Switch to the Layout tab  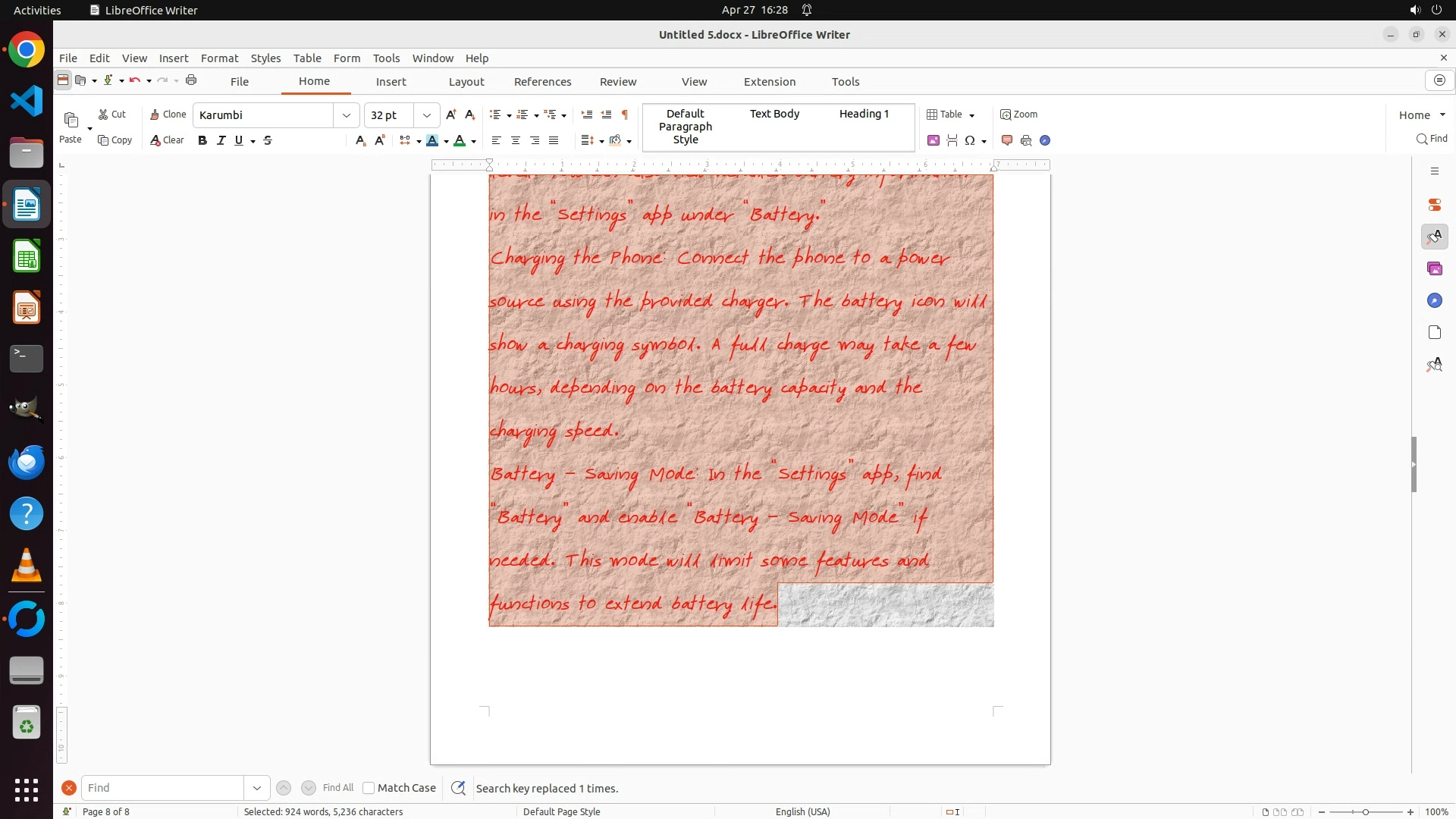point(466,82)
